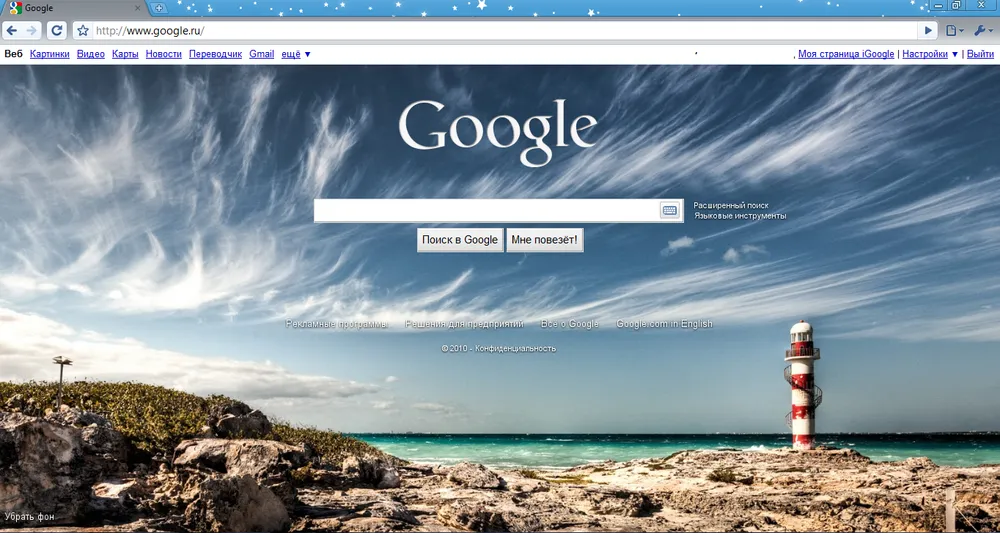Screen dimensions: 1000x533
Task: Bookmark this page using the star icon
Action: [83, 31]
